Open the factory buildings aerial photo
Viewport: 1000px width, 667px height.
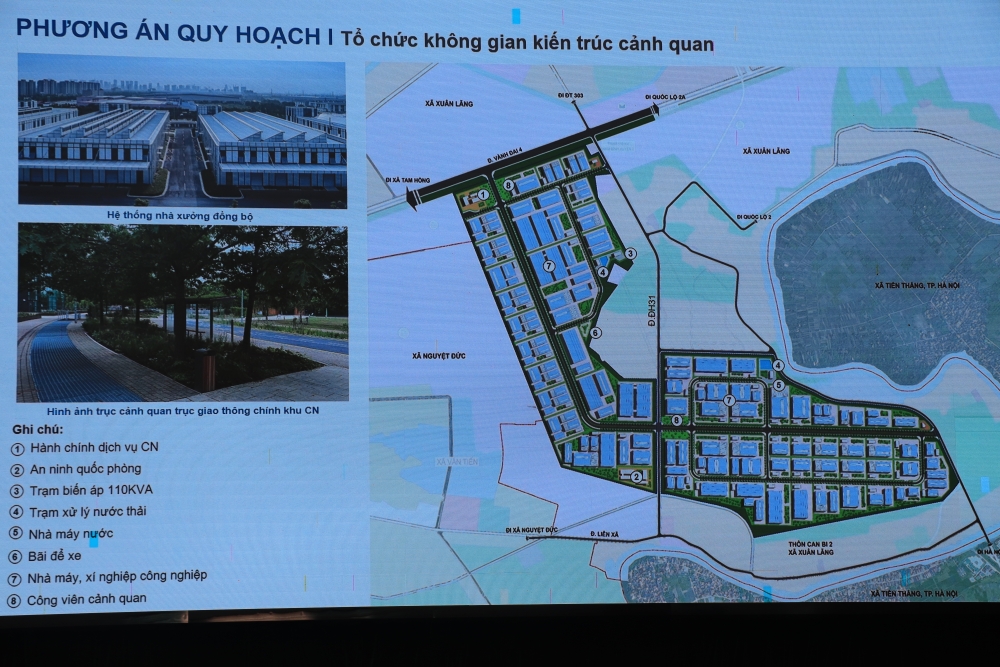click(x=182, y=130)
